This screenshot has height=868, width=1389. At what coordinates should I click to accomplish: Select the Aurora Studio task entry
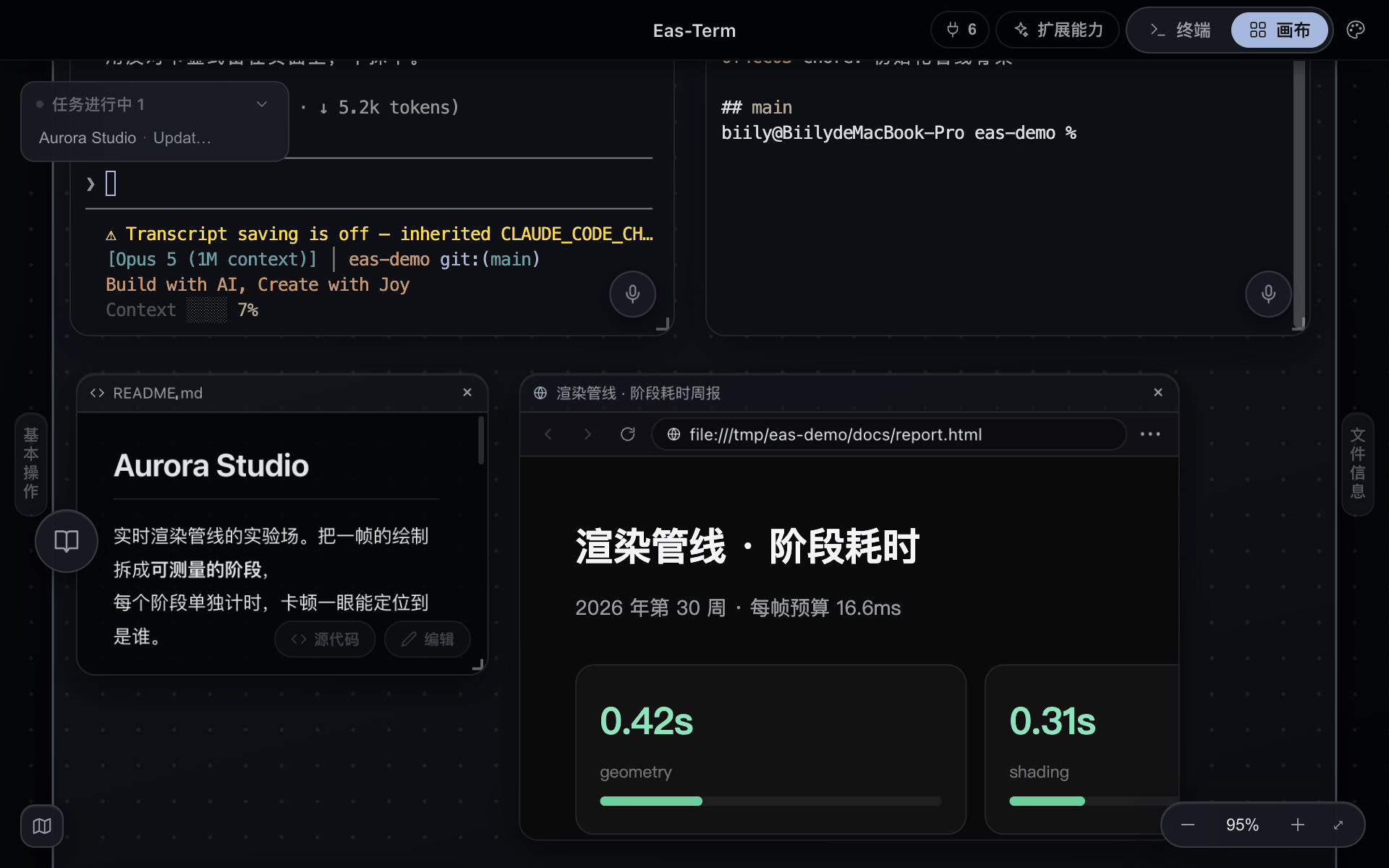pyautogui.click(x=125, y=137)
